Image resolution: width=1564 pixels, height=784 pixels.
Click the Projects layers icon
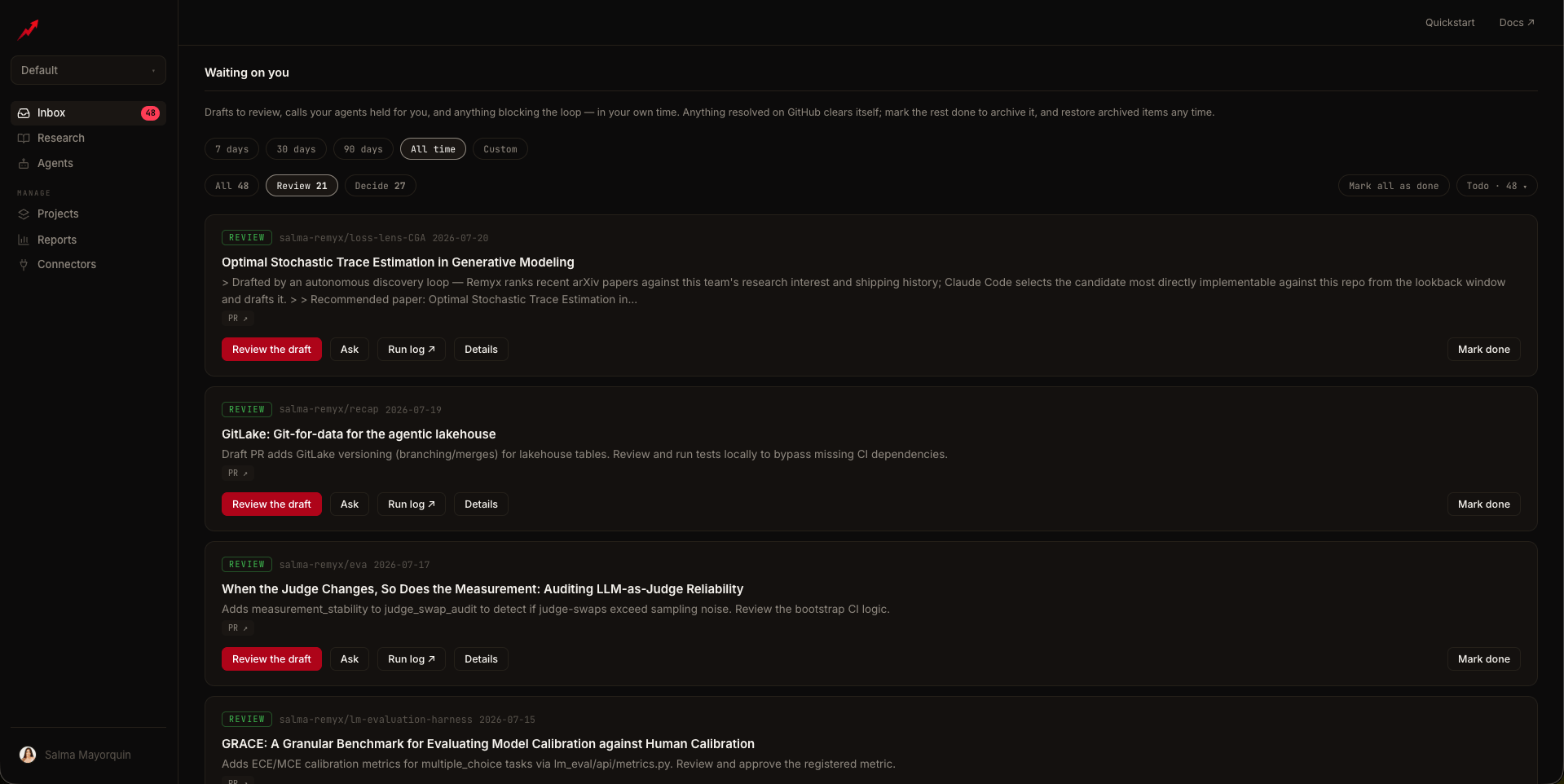coord(24,214)
